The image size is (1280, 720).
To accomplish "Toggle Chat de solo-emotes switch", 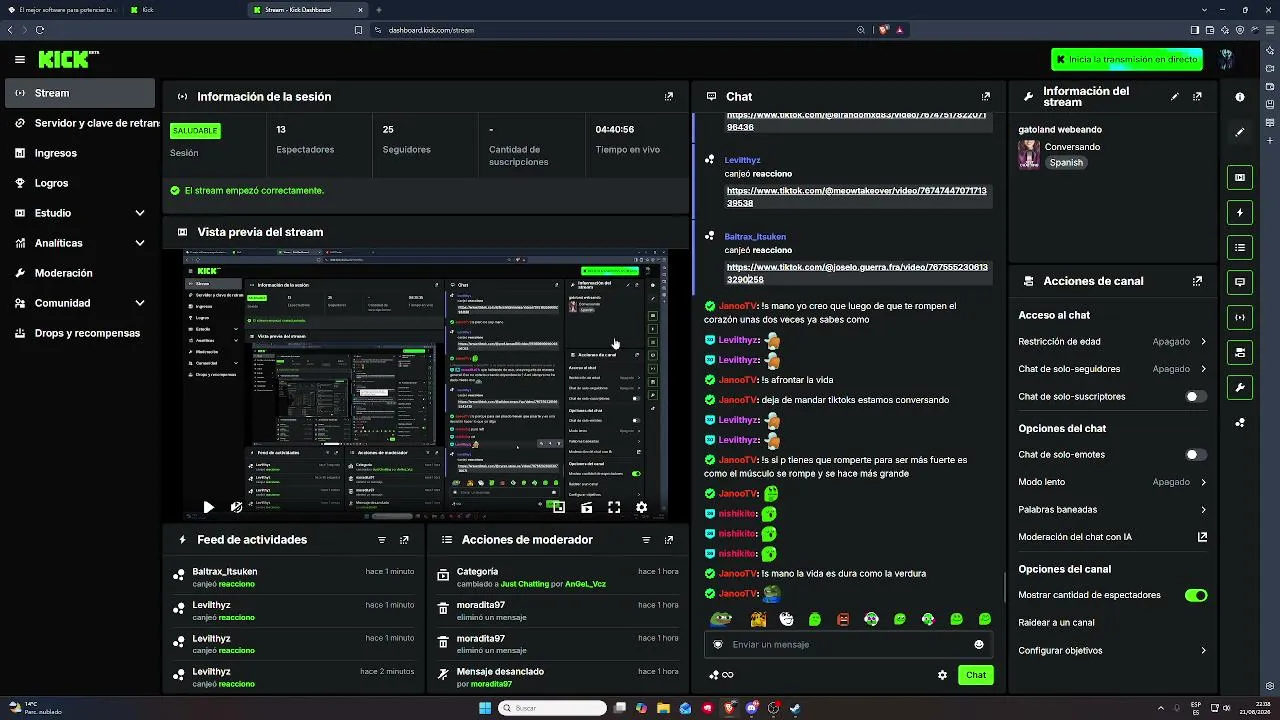I will pyautogui.click(x=1196, y=455).
